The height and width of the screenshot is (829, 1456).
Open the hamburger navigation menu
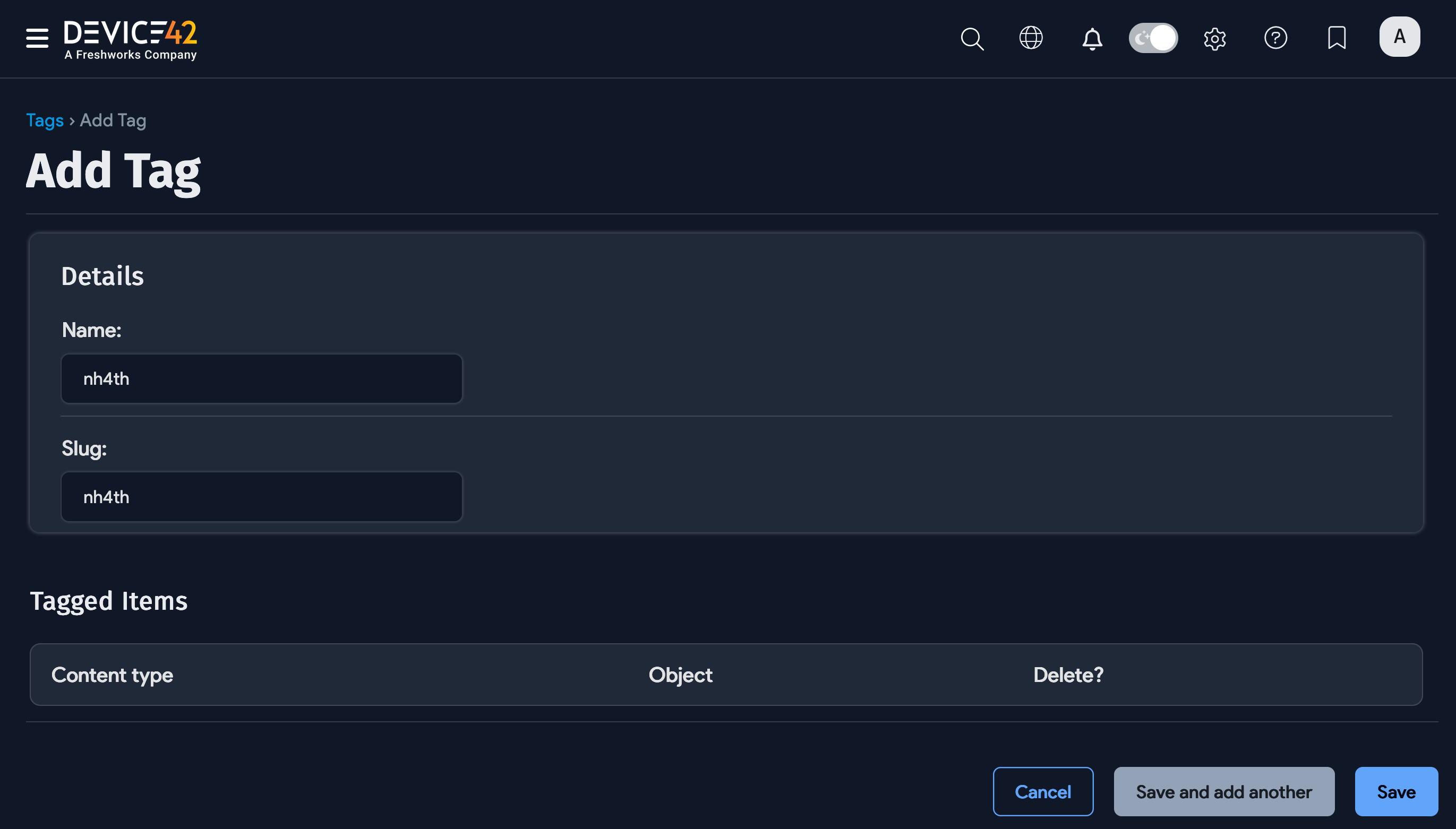click(37, 38)
